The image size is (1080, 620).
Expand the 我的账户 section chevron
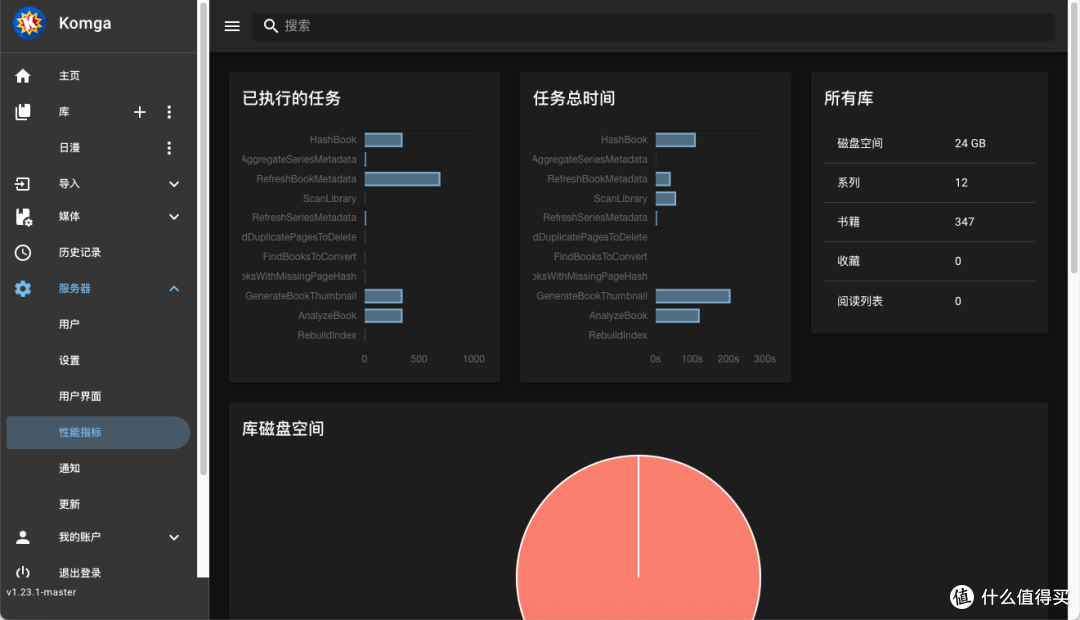pos(174,537)
